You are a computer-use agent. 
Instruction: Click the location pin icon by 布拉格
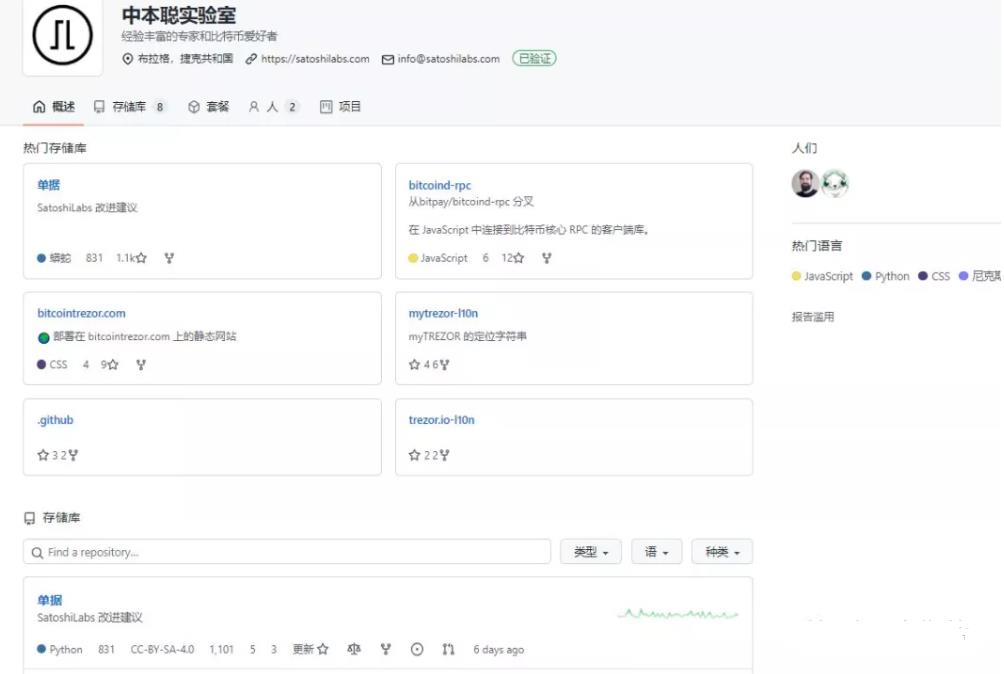pyautogui.click(x=127, y=59)
